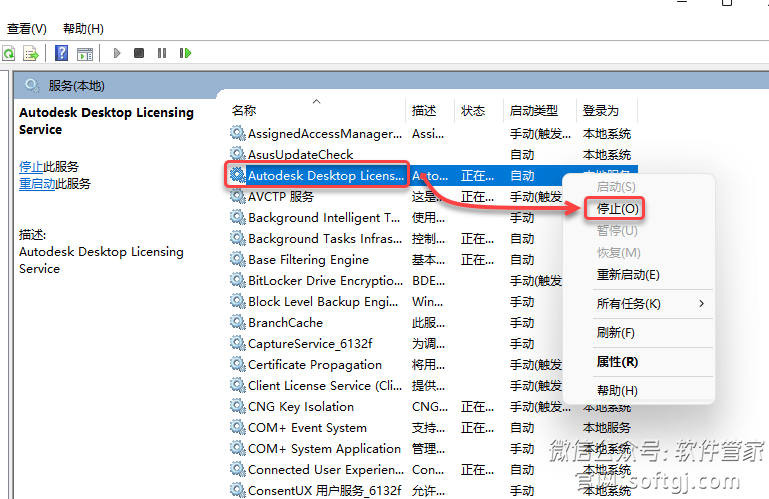Screen dimensions: 769x499
Task: Click the Refresh toolbar icon
Action: [x=9, y=53]
